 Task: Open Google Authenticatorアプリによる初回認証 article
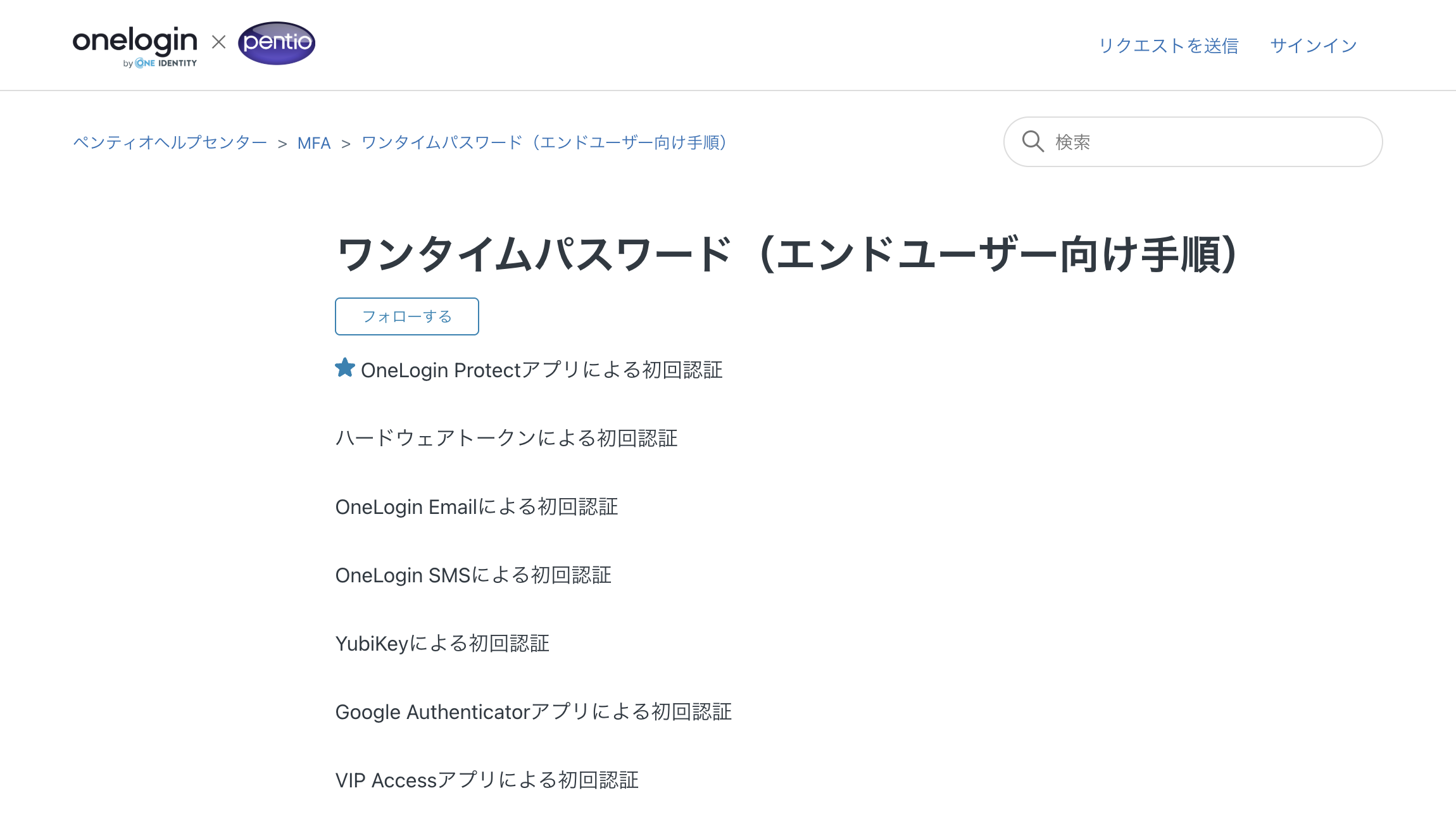(x=534, y=712)
